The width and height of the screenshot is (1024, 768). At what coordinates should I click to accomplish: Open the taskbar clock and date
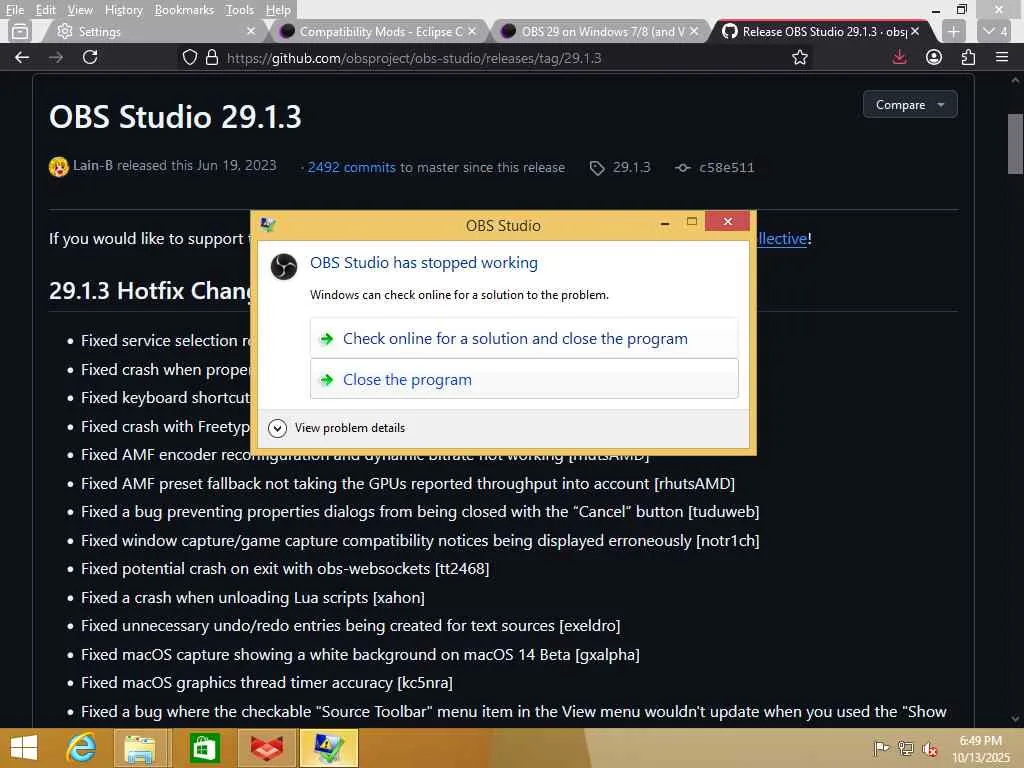980,749
